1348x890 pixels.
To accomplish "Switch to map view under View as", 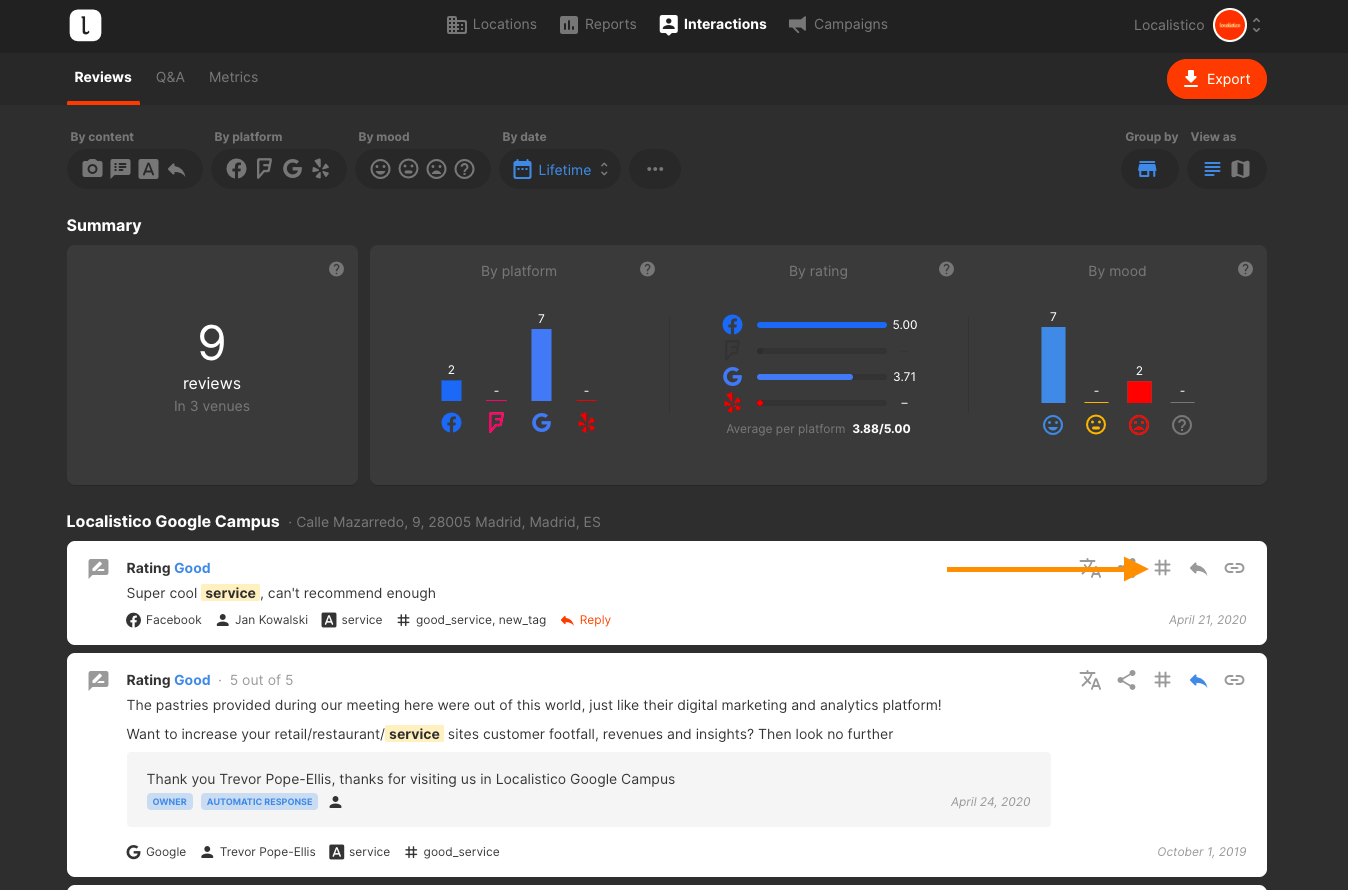I will click(1241, 169).
